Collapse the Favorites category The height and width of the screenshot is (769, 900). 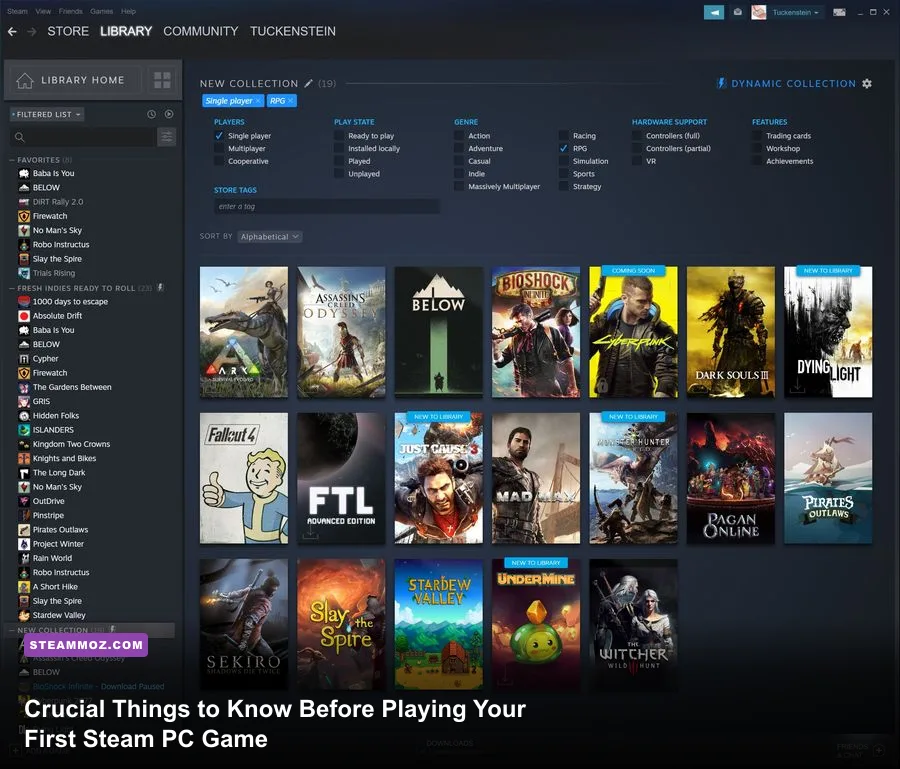tap(11, 160)
